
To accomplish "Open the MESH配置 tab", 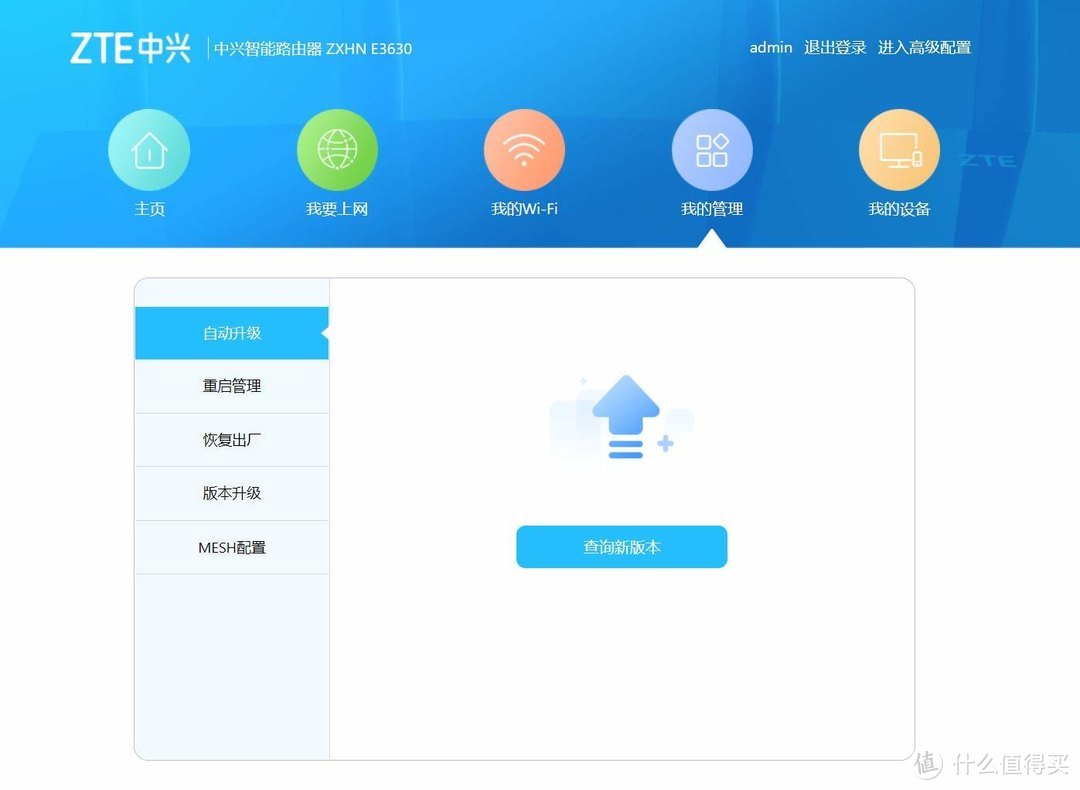I will [x=231, y=547].
